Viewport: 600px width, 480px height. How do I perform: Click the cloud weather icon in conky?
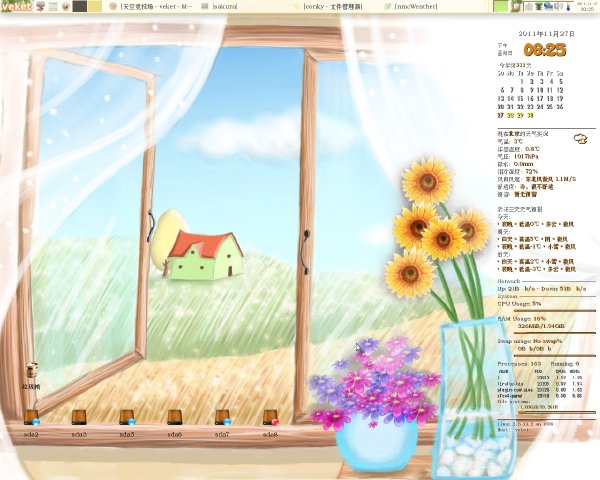click(x=580, y=138)
